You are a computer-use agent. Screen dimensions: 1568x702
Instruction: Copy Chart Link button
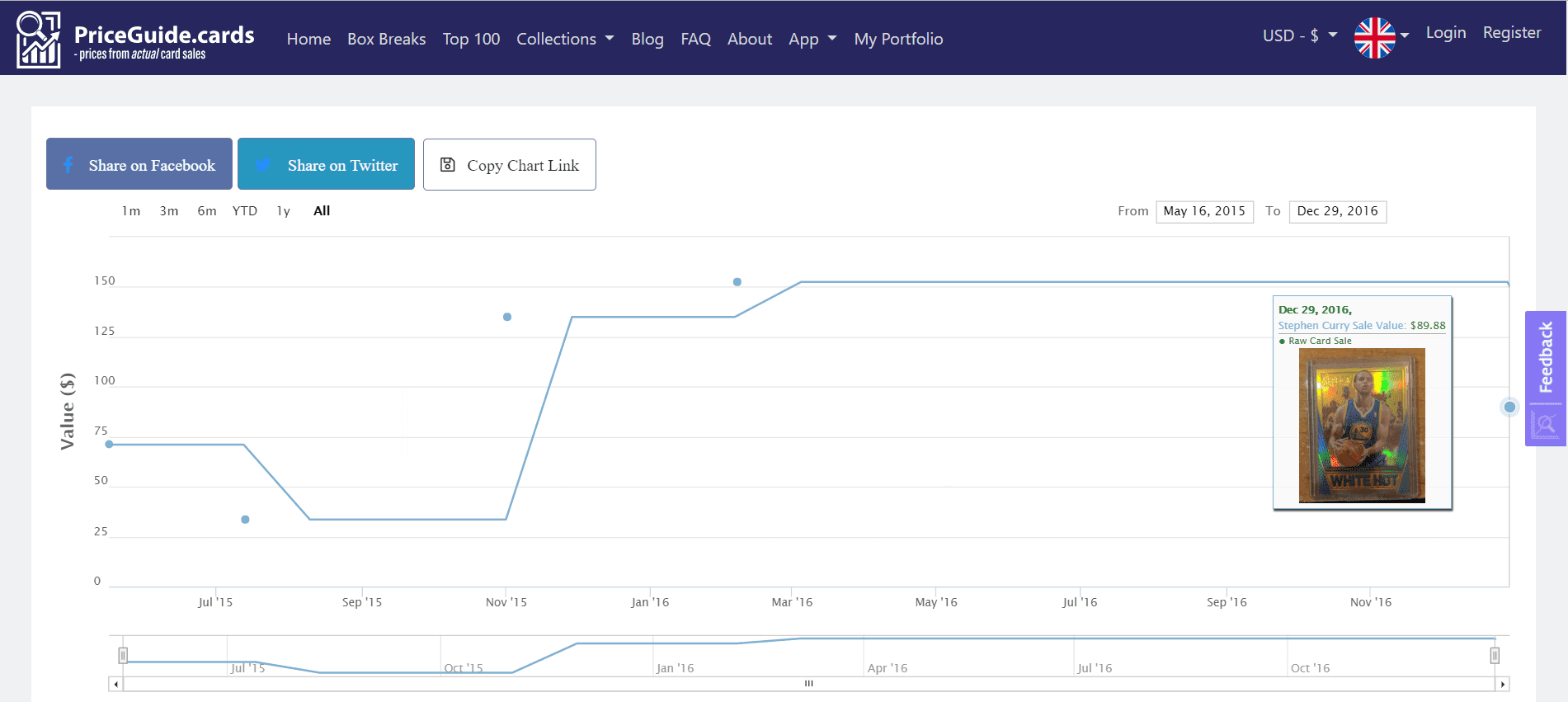510,164
